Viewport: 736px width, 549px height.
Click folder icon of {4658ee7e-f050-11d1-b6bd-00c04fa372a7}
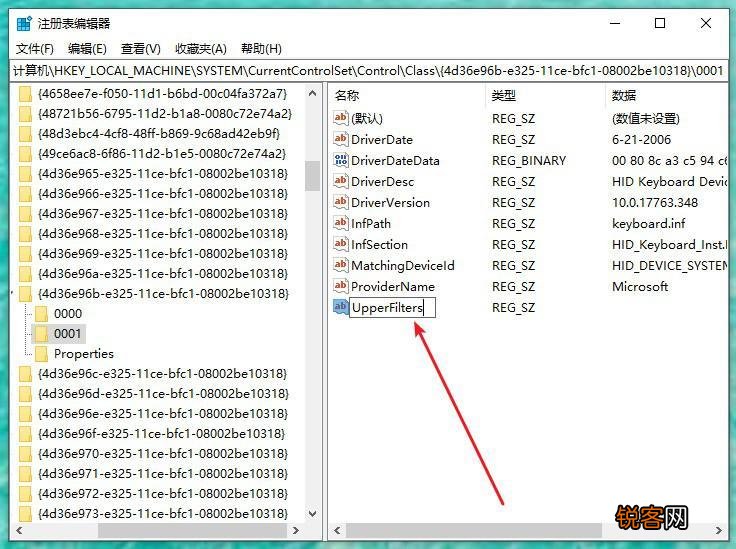point(26,94)
